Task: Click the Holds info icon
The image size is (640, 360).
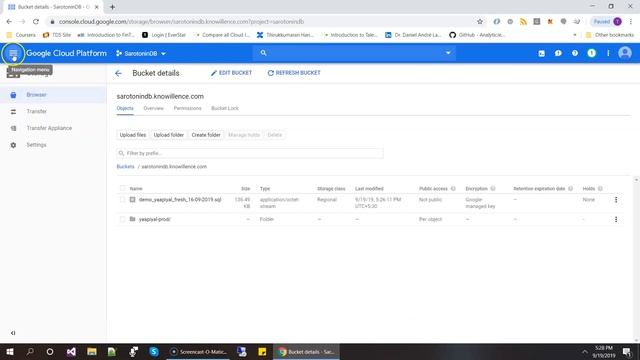Action: coord(600,189)
